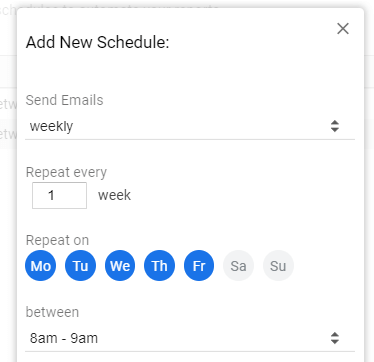Open the 8am - 9am time dropdown

(190, 338)
